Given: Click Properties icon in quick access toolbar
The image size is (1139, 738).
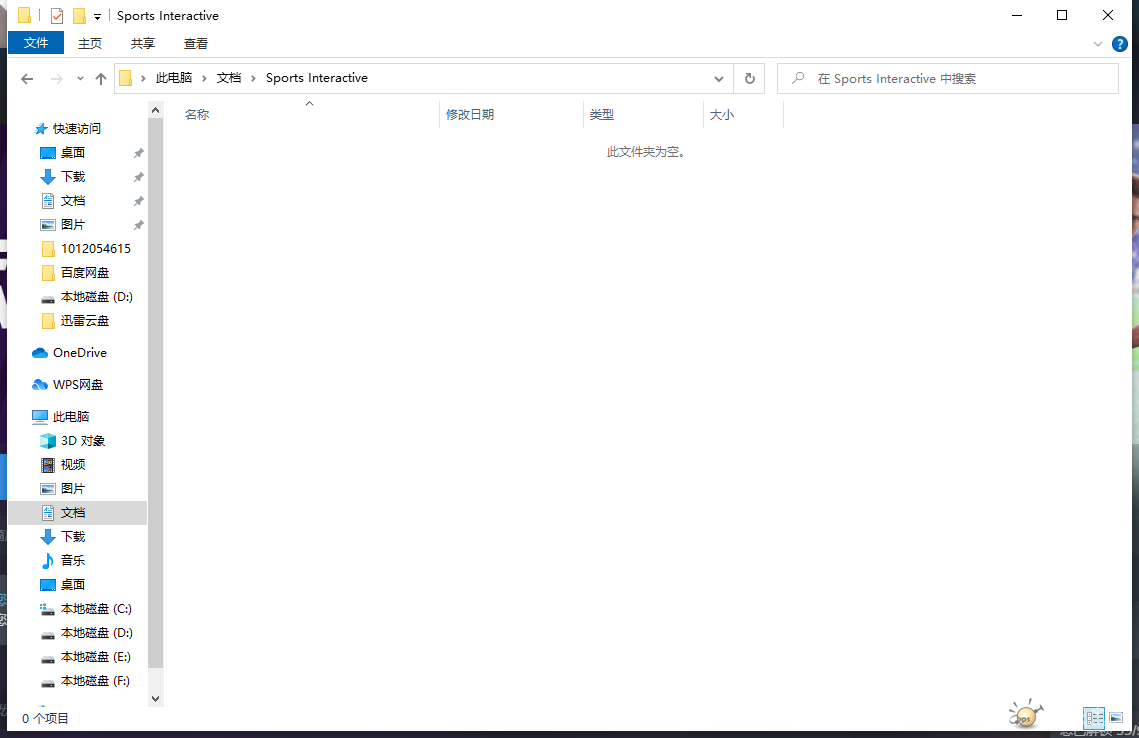Looking at the screenshot, I should click(x=57, y=16).
